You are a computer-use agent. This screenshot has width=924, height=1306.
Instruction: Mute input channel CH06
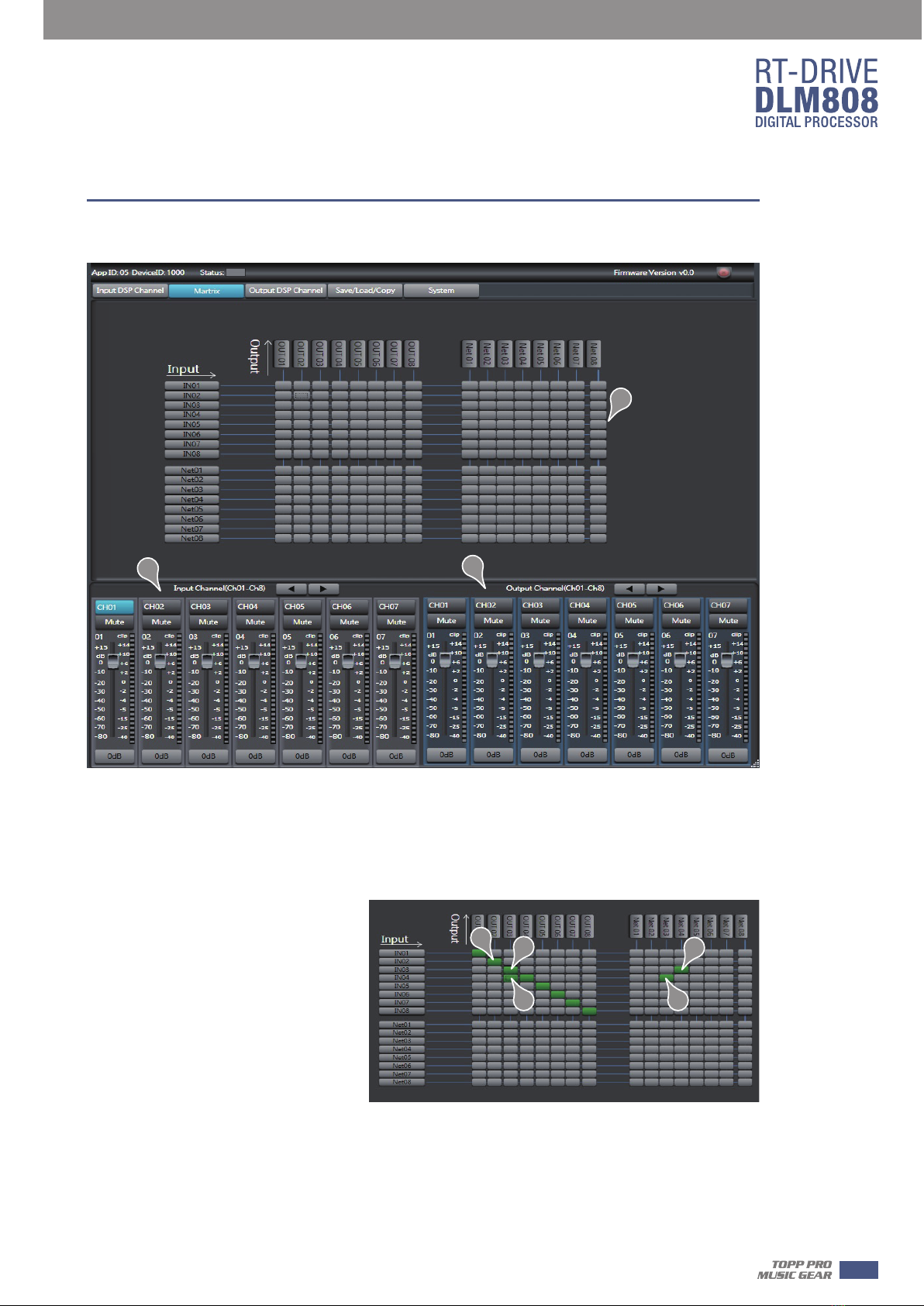pyautogui.click(x=349, y=622)
